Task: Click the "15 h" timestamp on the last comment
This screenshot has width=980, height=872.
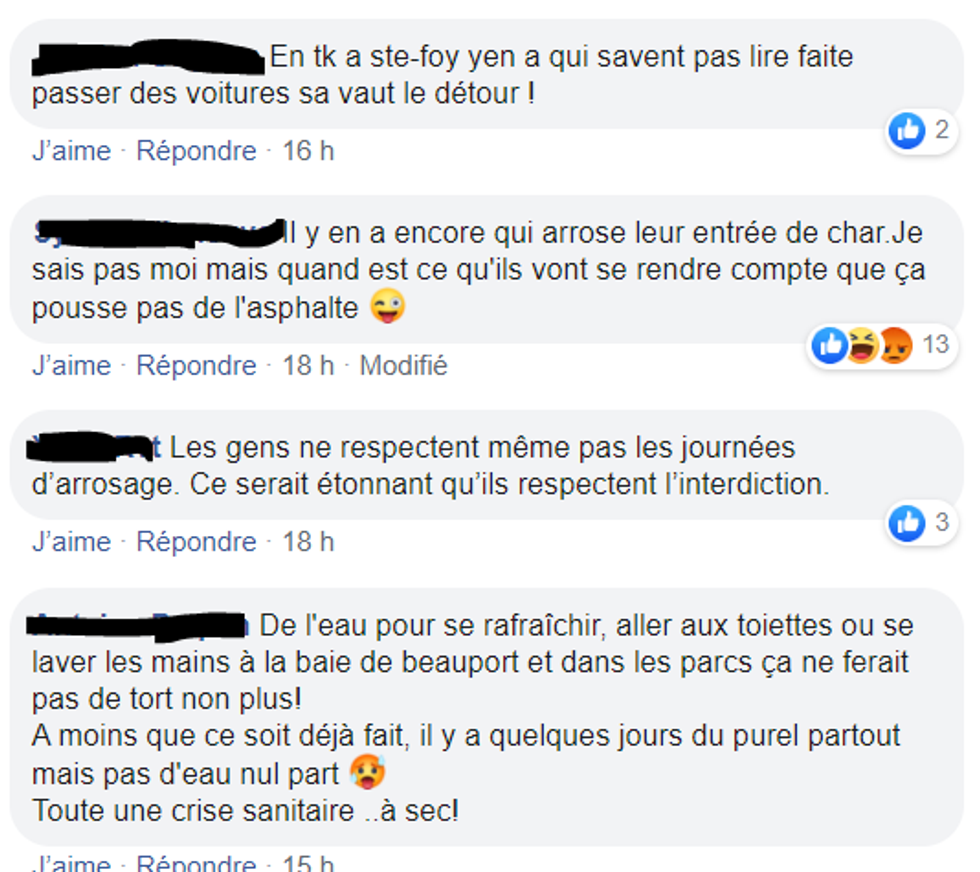Action: click(308, 863)
